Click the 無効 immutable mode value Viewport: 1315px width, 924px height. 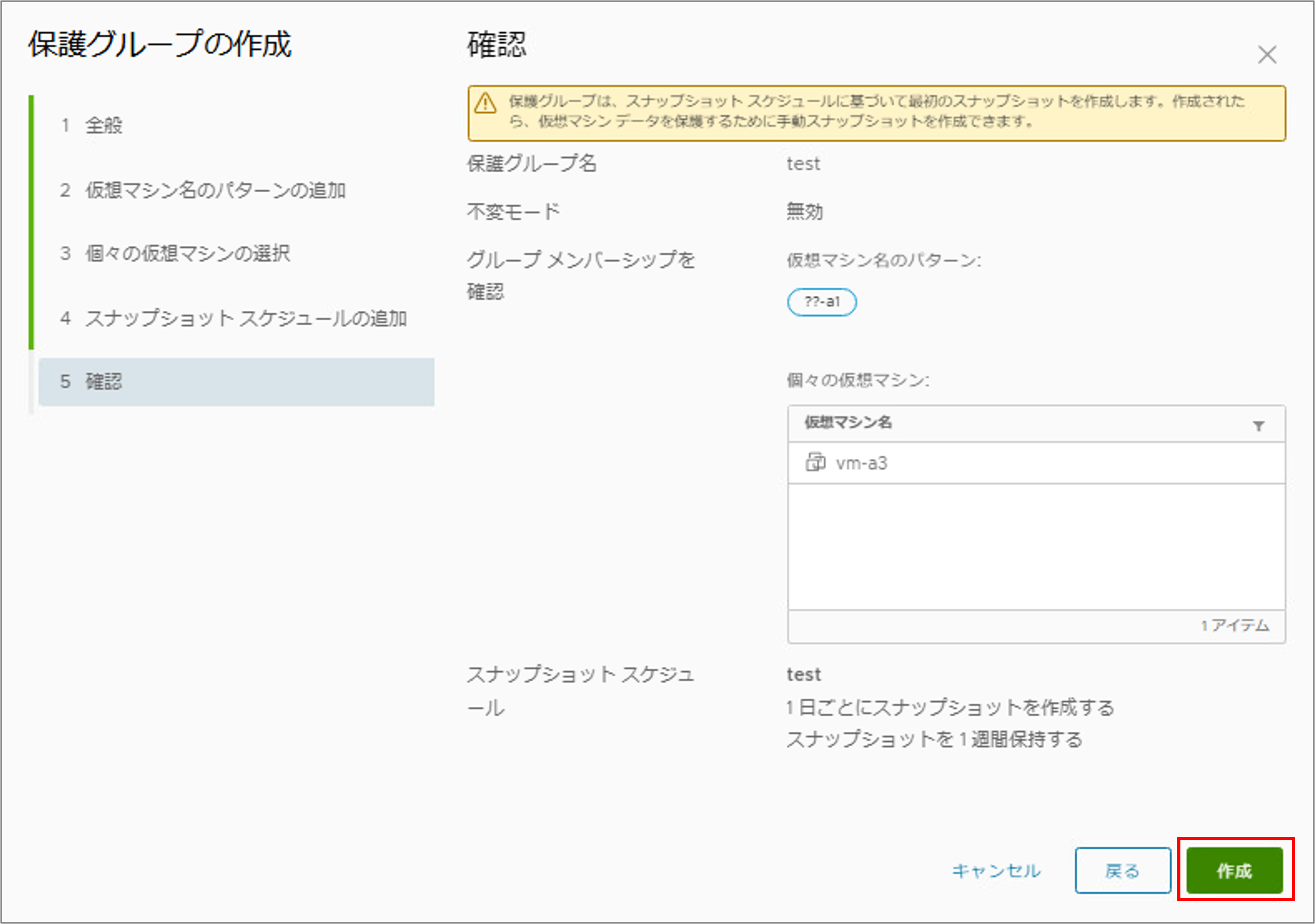pos(805,212)
